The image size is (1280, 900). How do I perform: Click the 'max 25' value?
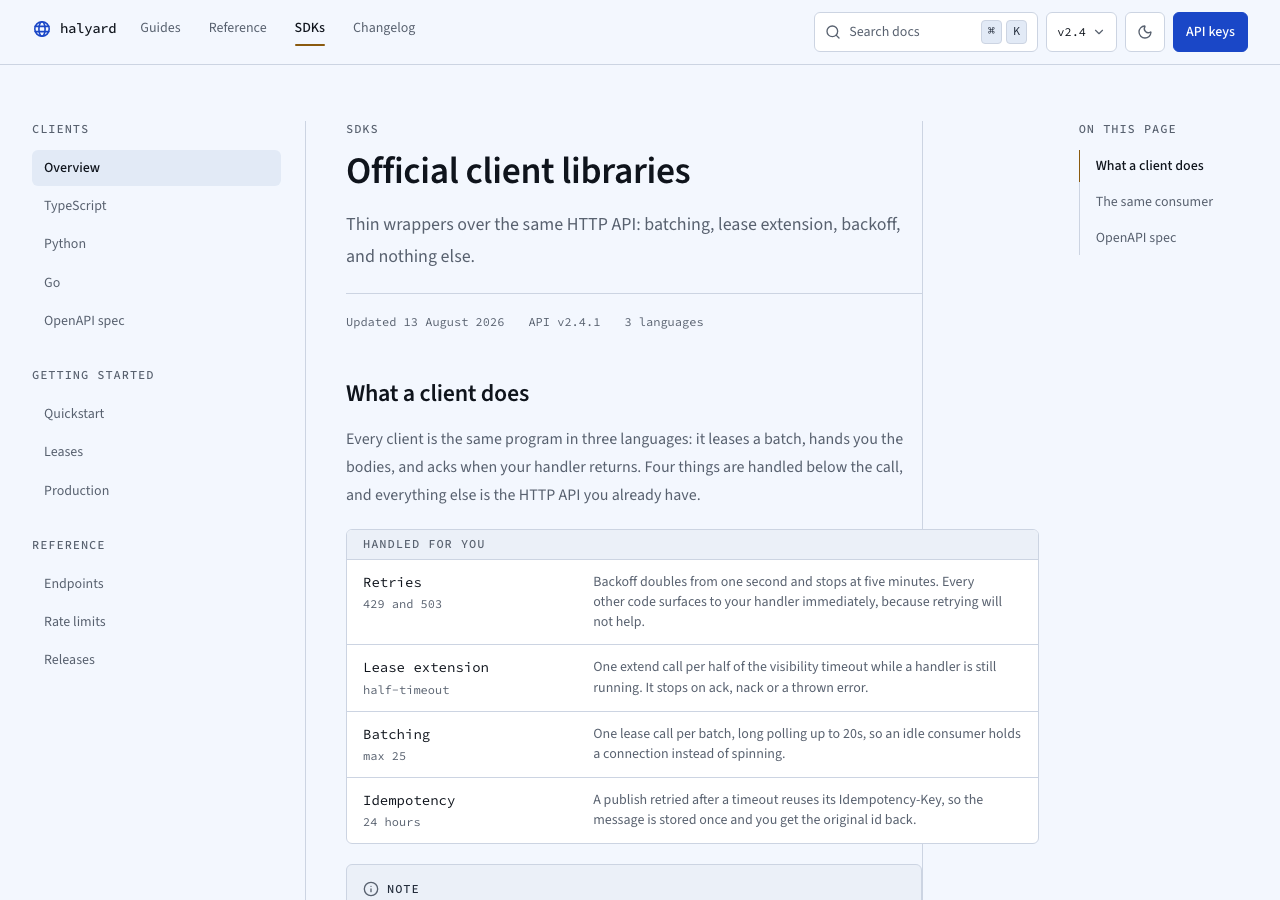click(x=384, y=756)
